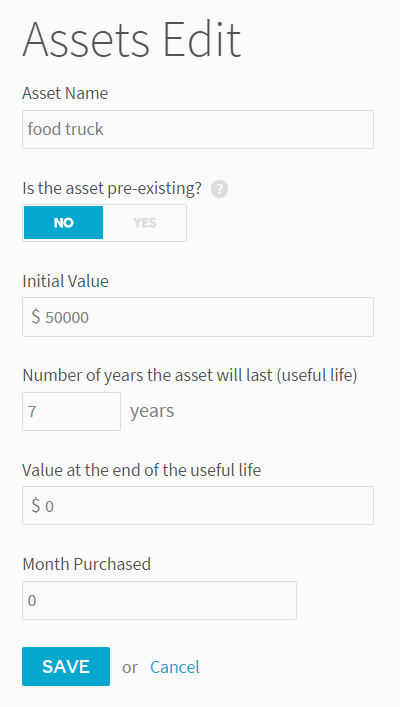Image resolution: width=400 pixels, height=707 pixels.
Task: Click the Is the asset pre-existing label
Action: (112, 188)
